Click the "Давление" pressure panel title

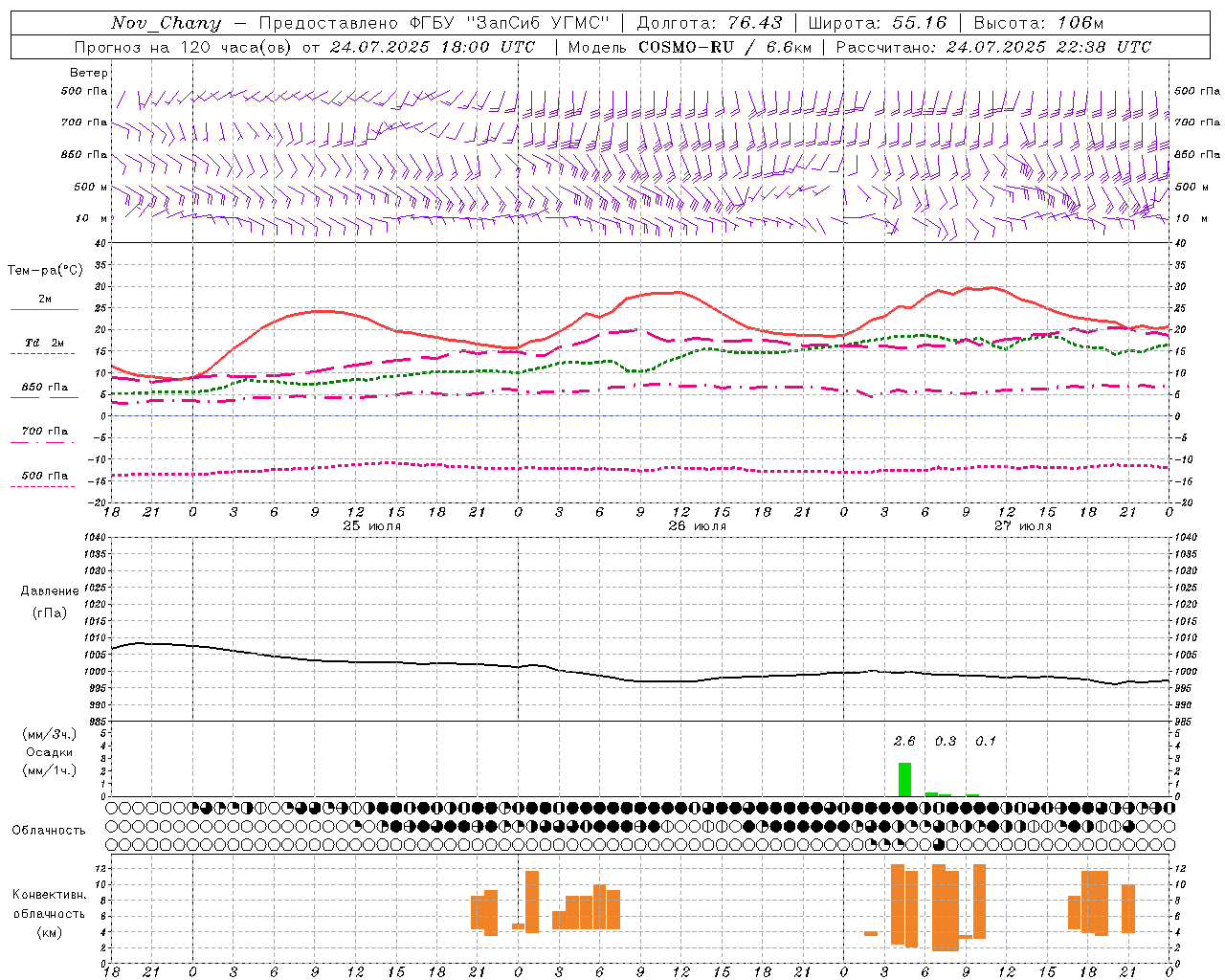pos(50,590)
